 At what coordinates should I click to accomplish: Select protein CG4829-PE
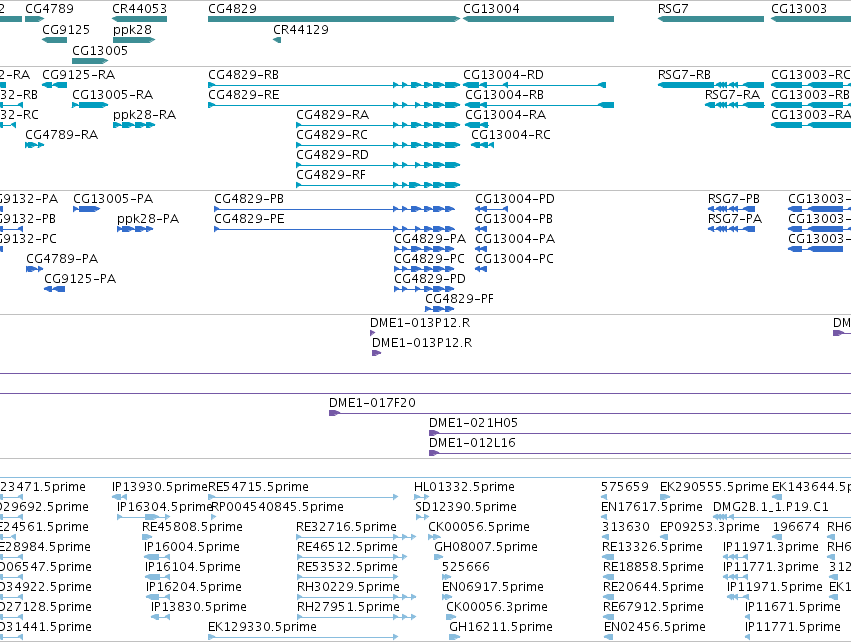(249, 219)
